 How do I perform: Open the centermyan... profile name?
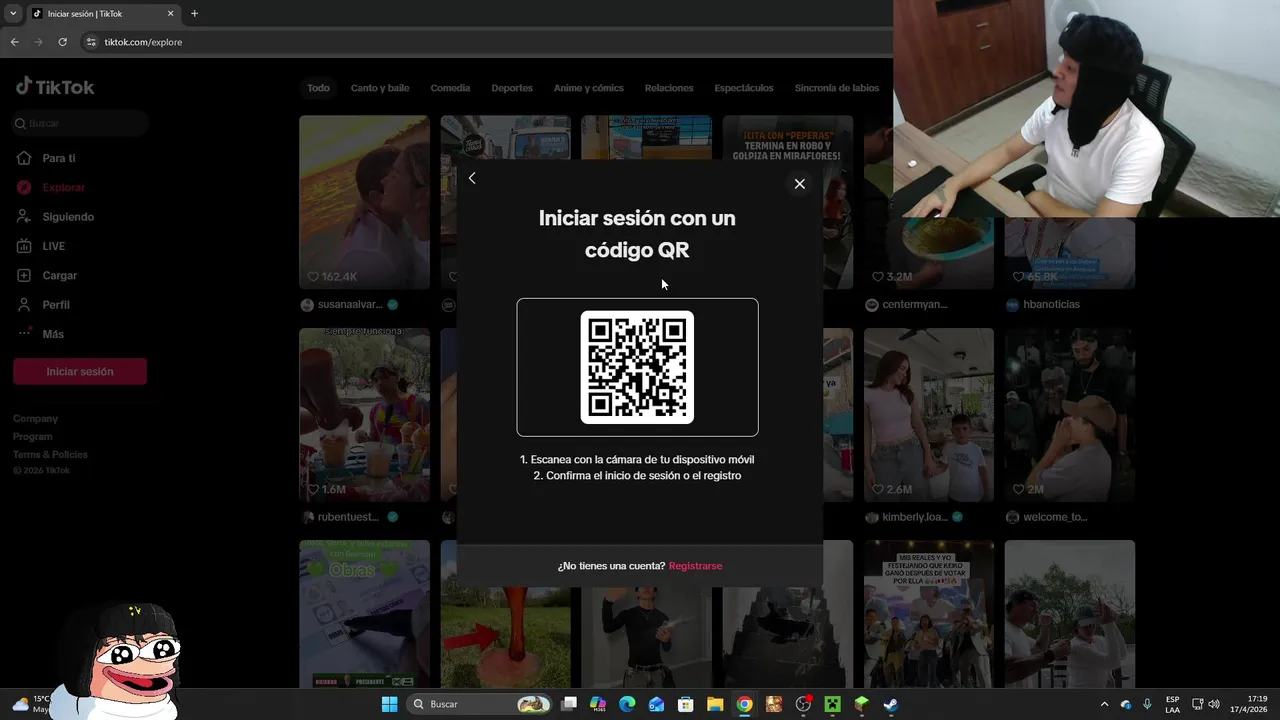click(x=915, y=305)
